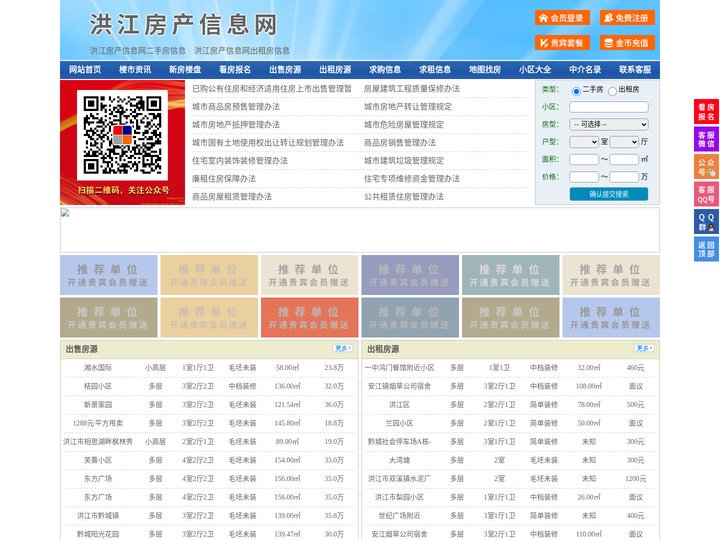720x540 pixels.
Task: Open the 大湾塘 rental listing
Action: click(399, 460)
